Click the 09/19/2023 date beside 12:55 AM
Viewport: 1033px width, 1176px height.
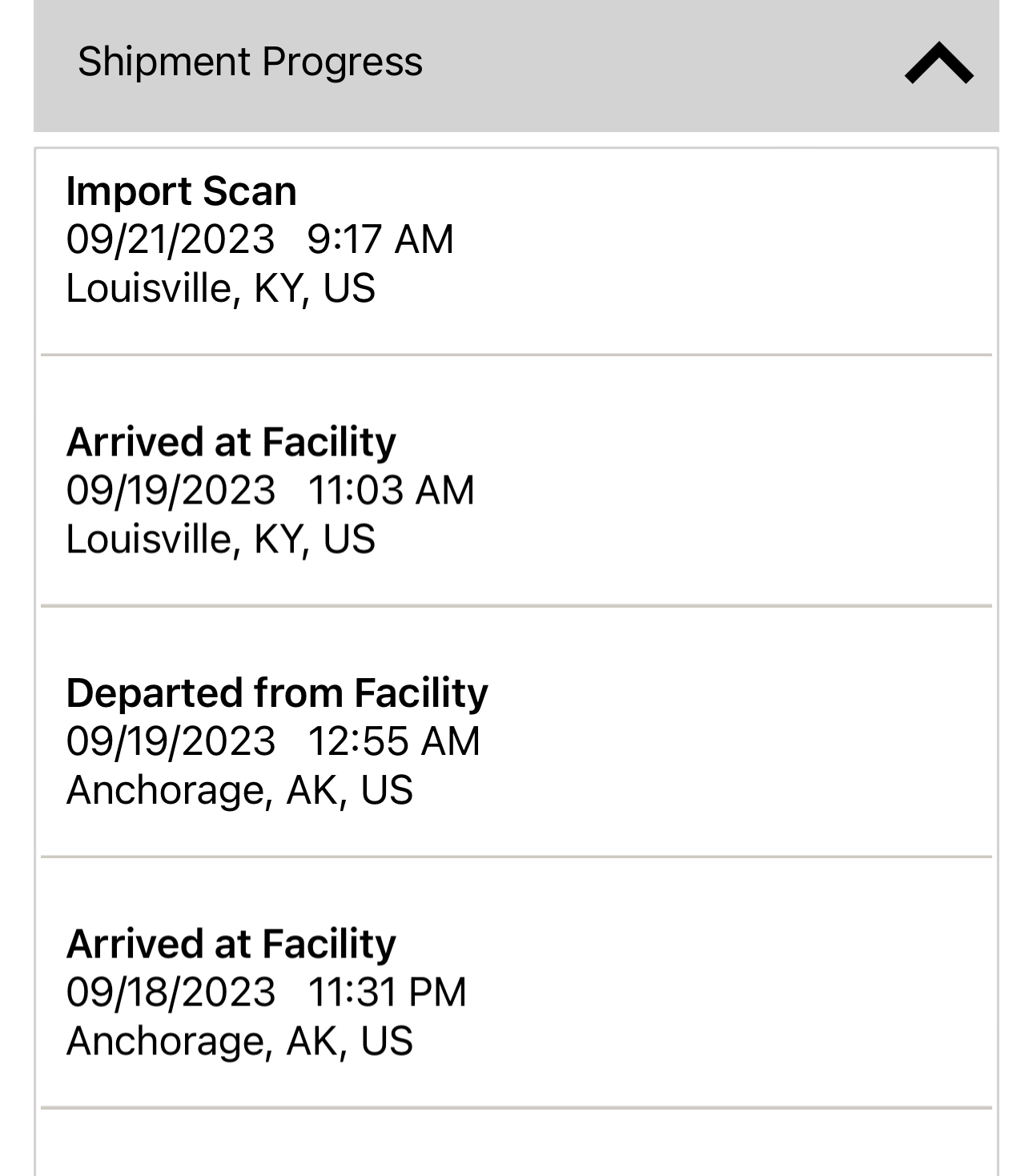(x=171, y=741)
